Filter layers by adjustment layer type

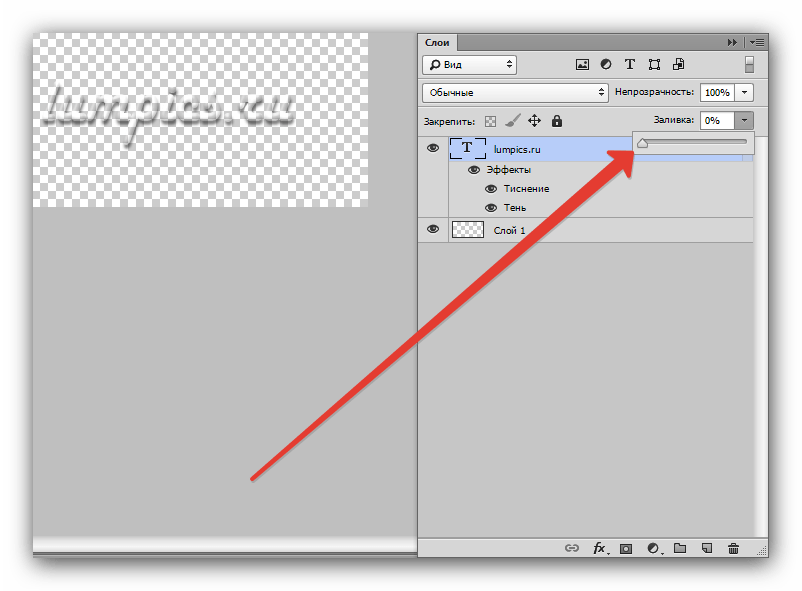606,65
